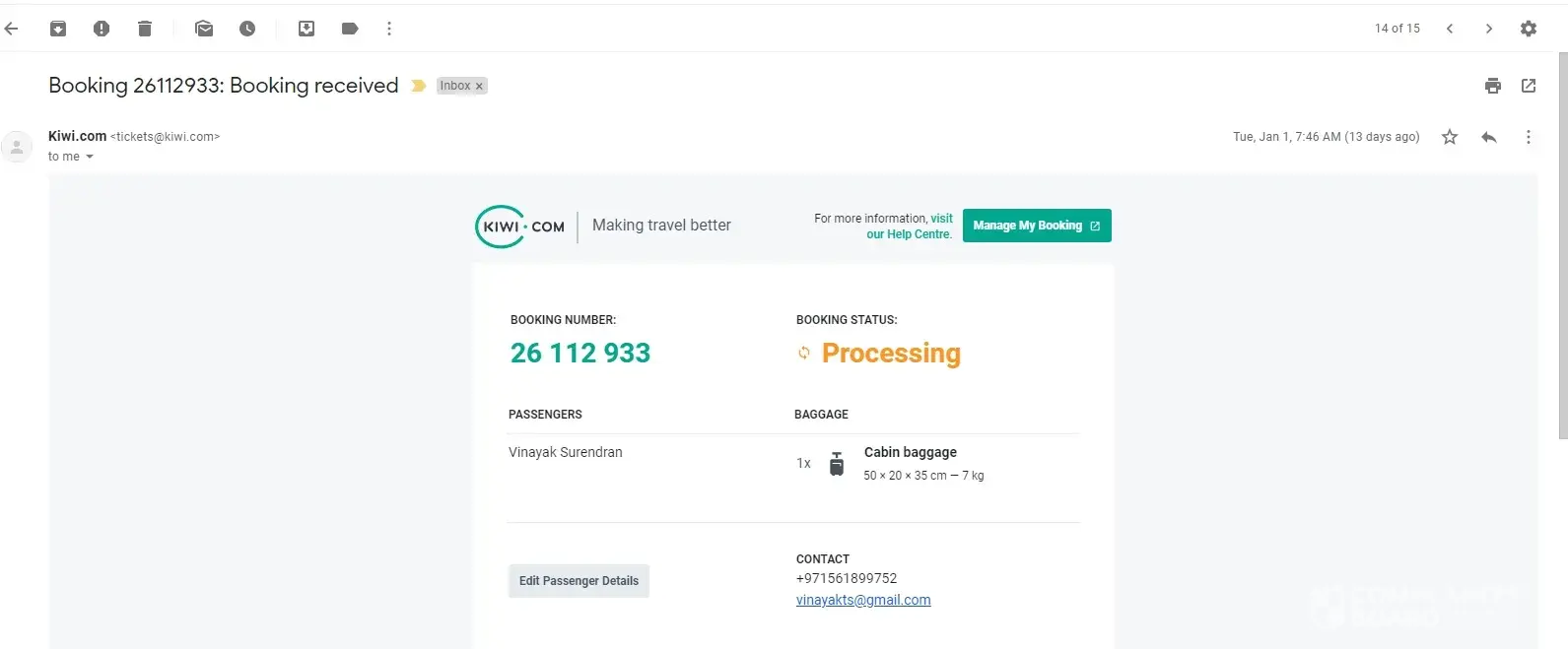Print the booking email

[1493, 86]
